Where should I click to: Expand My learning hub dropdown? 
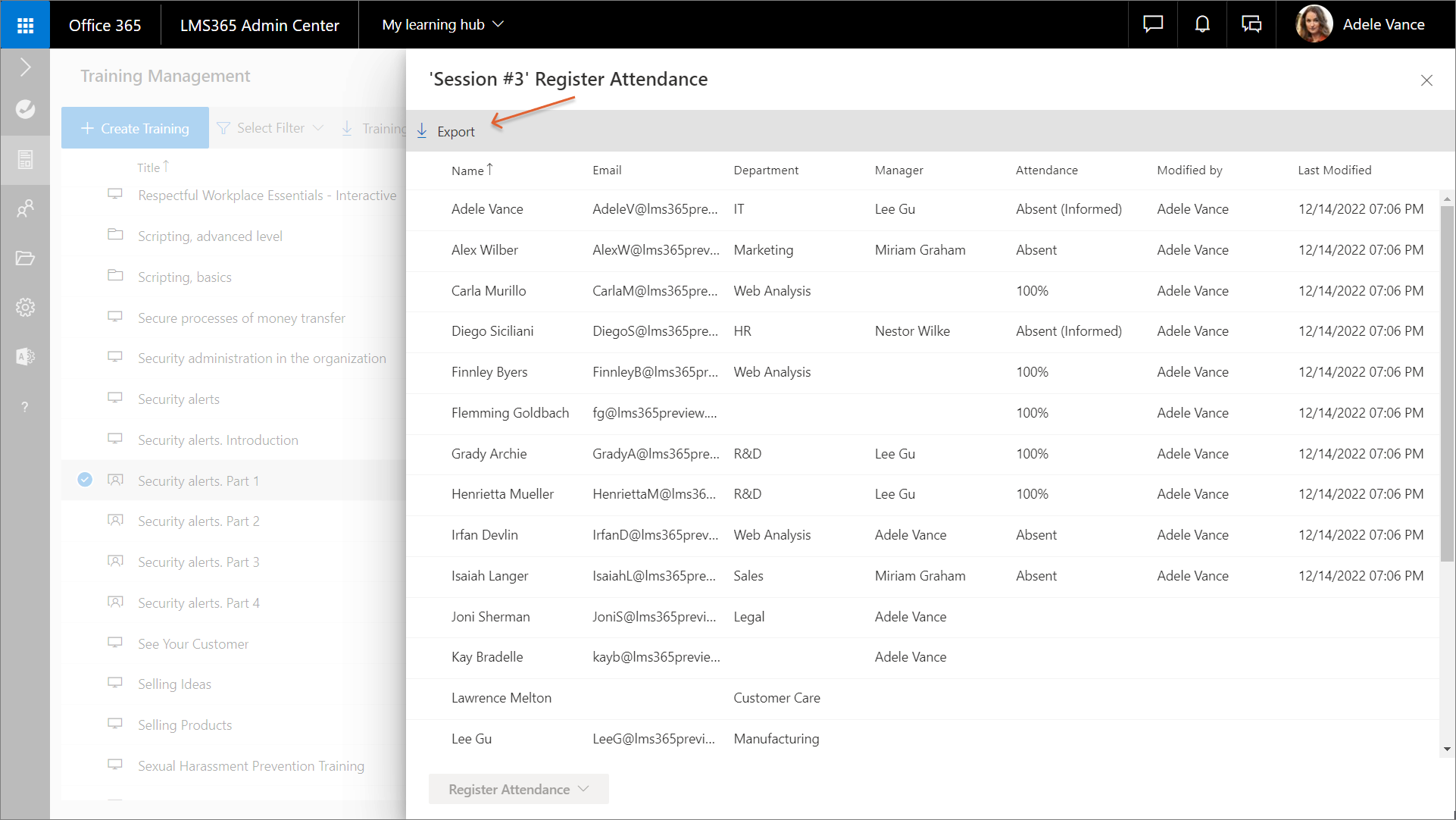(x=442, y=25)
